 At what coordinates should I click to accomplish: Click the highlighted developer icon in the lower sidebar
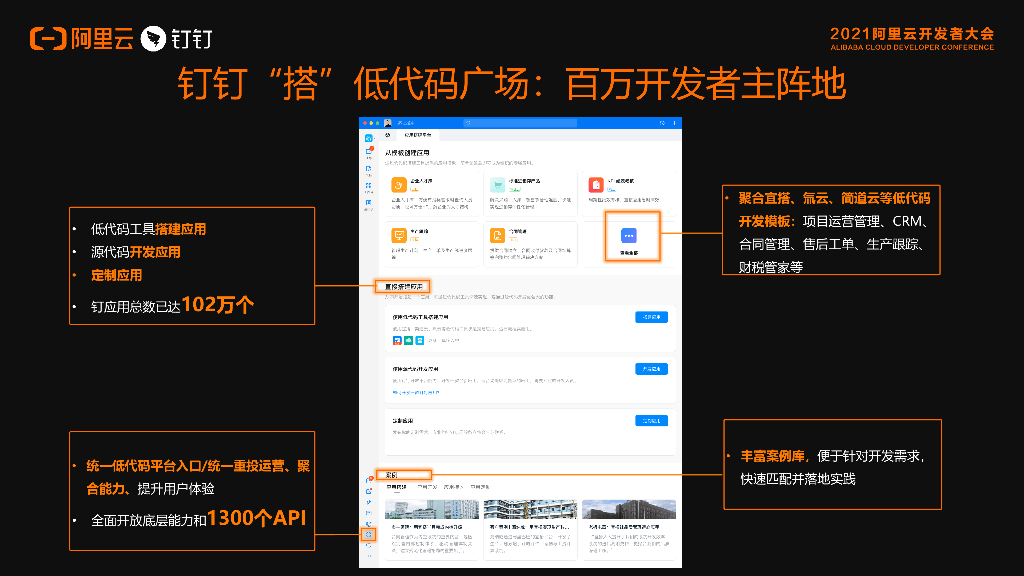368,534
